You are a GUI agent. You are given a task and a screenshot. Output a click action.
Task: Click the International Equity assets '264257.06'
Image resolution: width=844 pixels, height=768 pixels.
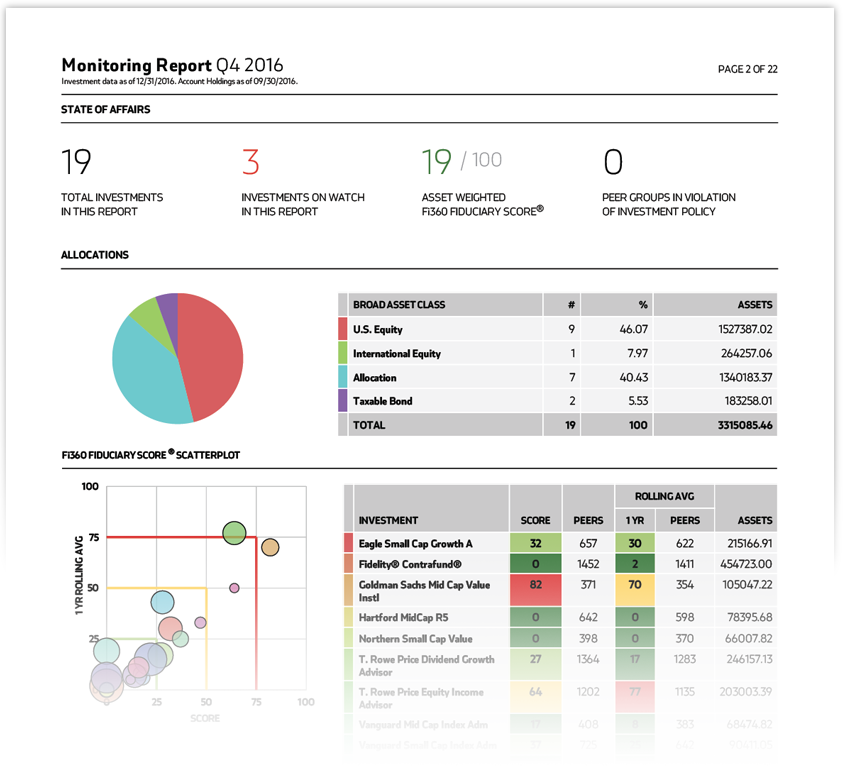click(x=746, y=353)
